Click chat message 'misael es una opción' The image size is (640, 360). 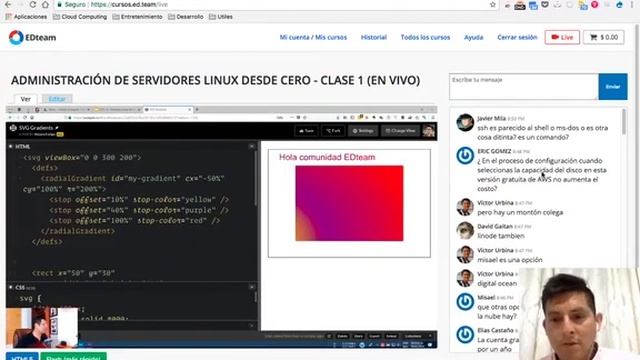(510, 260)
